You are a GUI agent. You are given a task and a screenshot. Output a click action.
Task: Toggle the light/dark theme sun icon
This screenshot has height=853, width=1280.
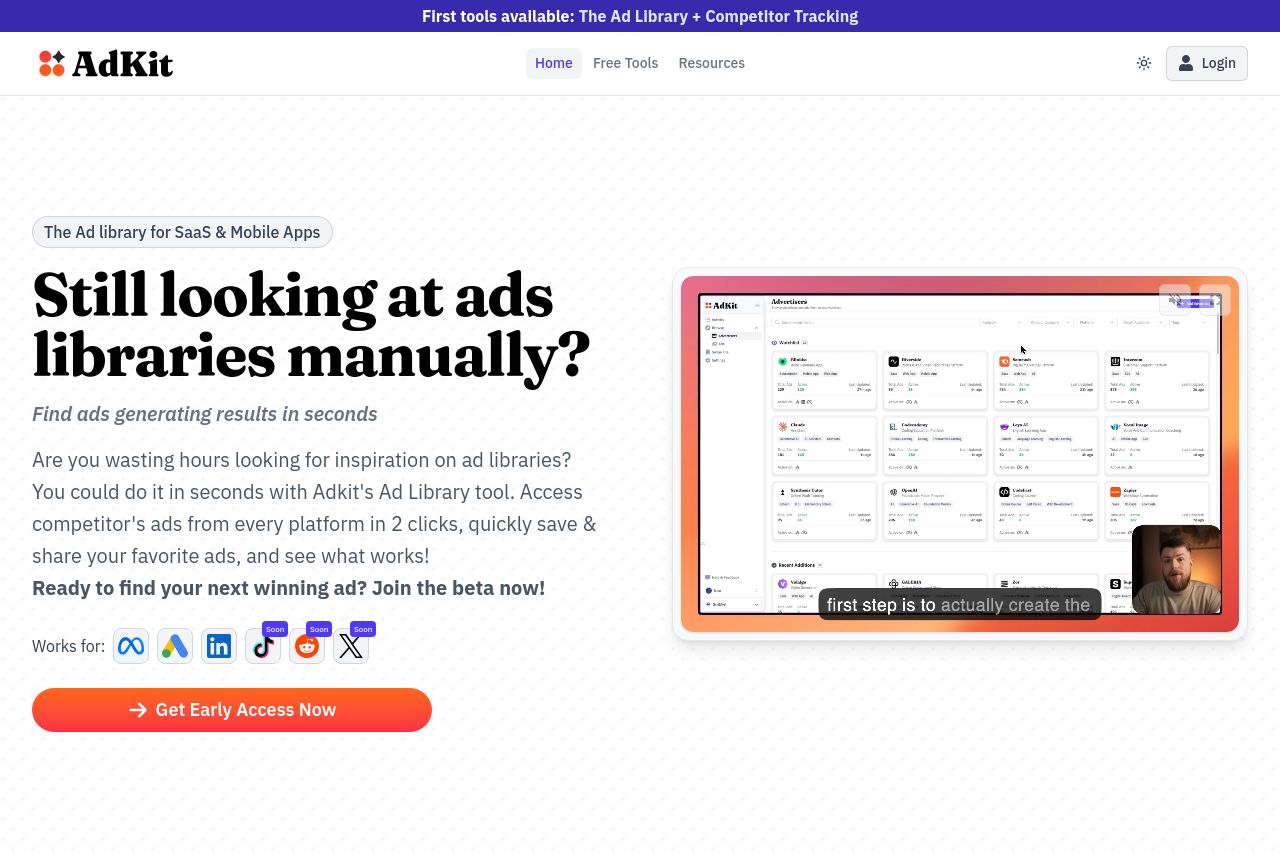1144,63
